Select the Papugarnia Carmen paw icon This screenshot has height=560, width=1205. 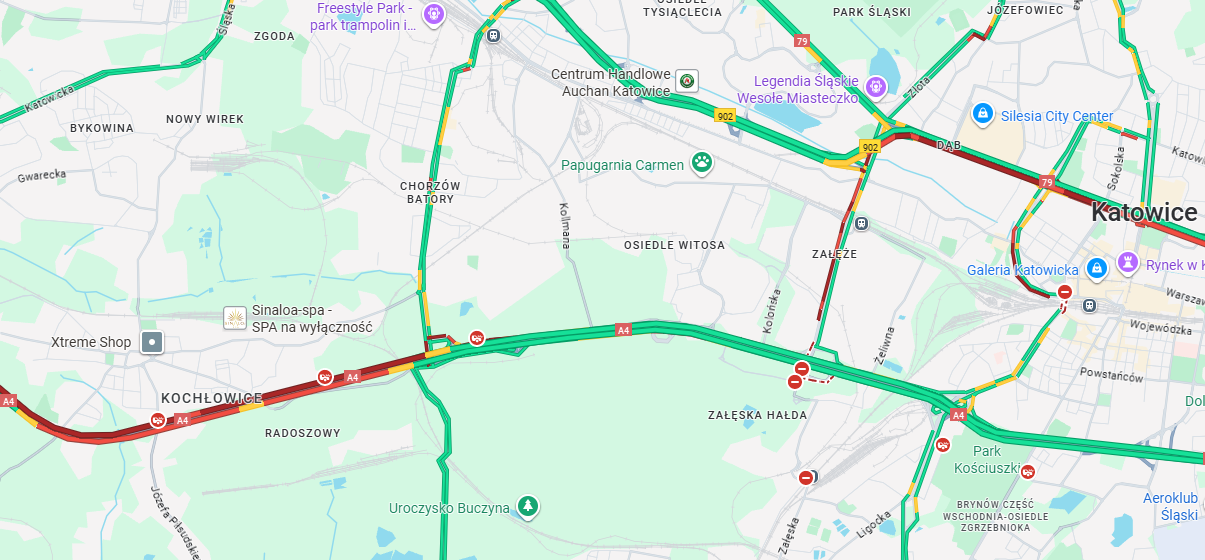click(703, 162)
